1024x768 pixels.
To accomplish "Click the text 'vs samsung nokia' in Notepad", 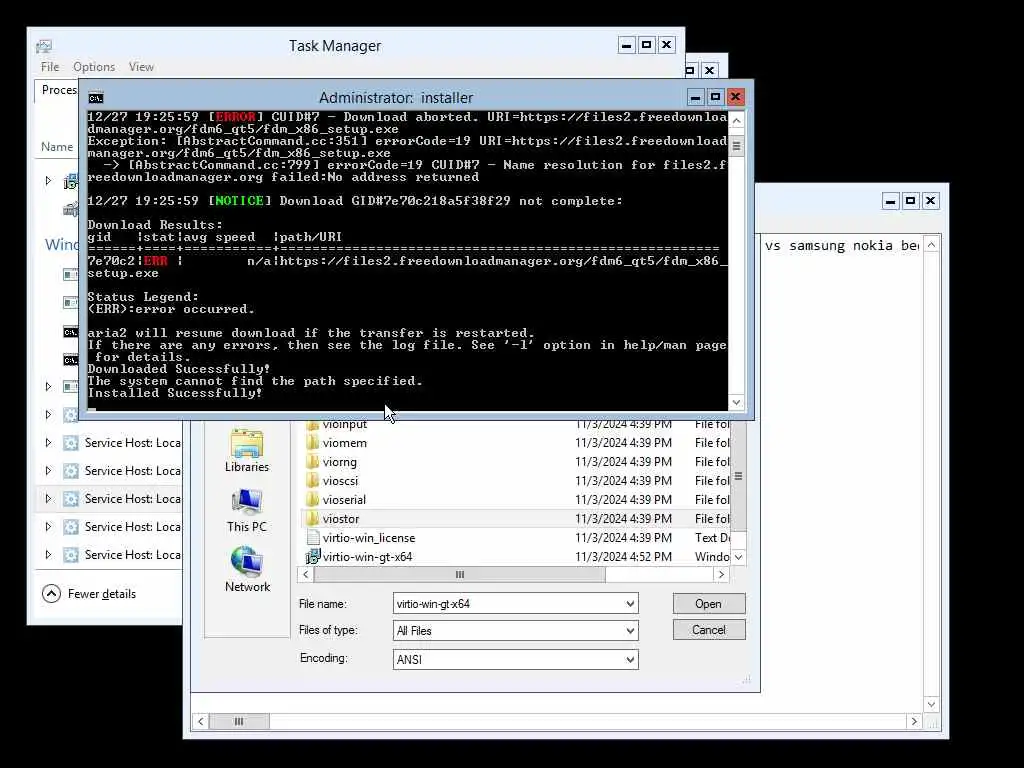I will pyautogui.click(x=829, y=246).
